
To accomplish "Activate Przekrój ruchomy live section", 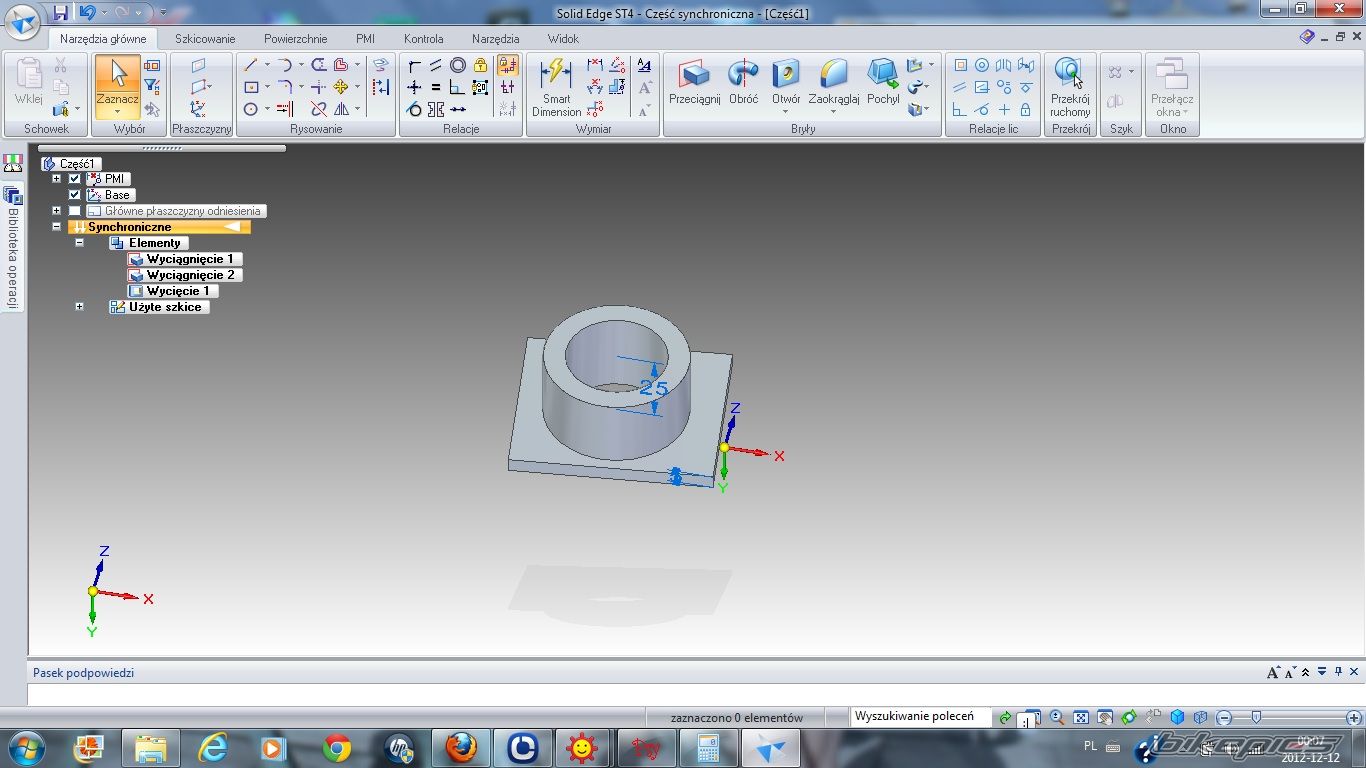I will coord(1070,86).
